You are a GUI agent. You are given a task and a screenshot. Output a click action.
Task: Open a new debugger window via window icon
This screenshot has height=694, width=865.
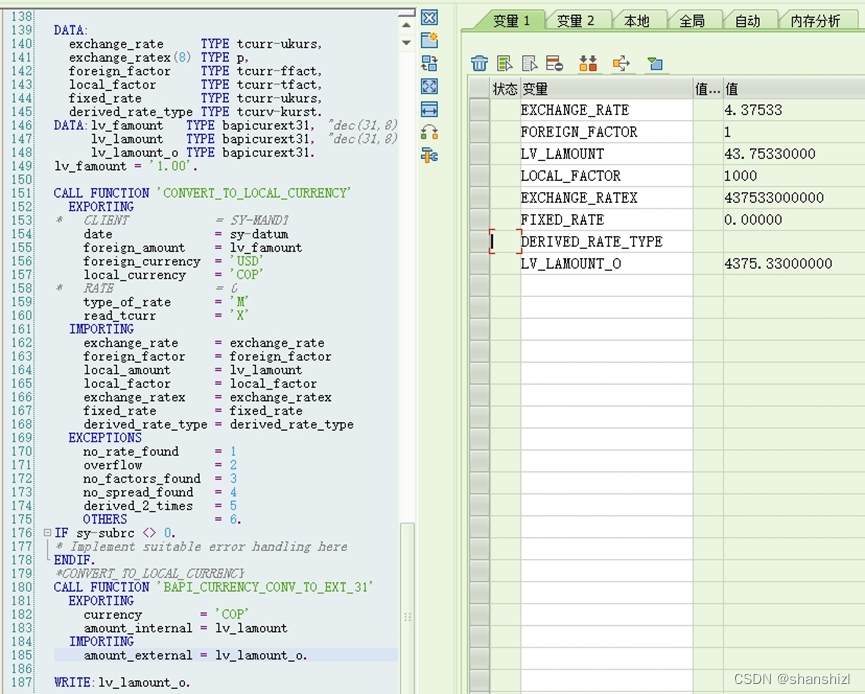click(430, 40)
